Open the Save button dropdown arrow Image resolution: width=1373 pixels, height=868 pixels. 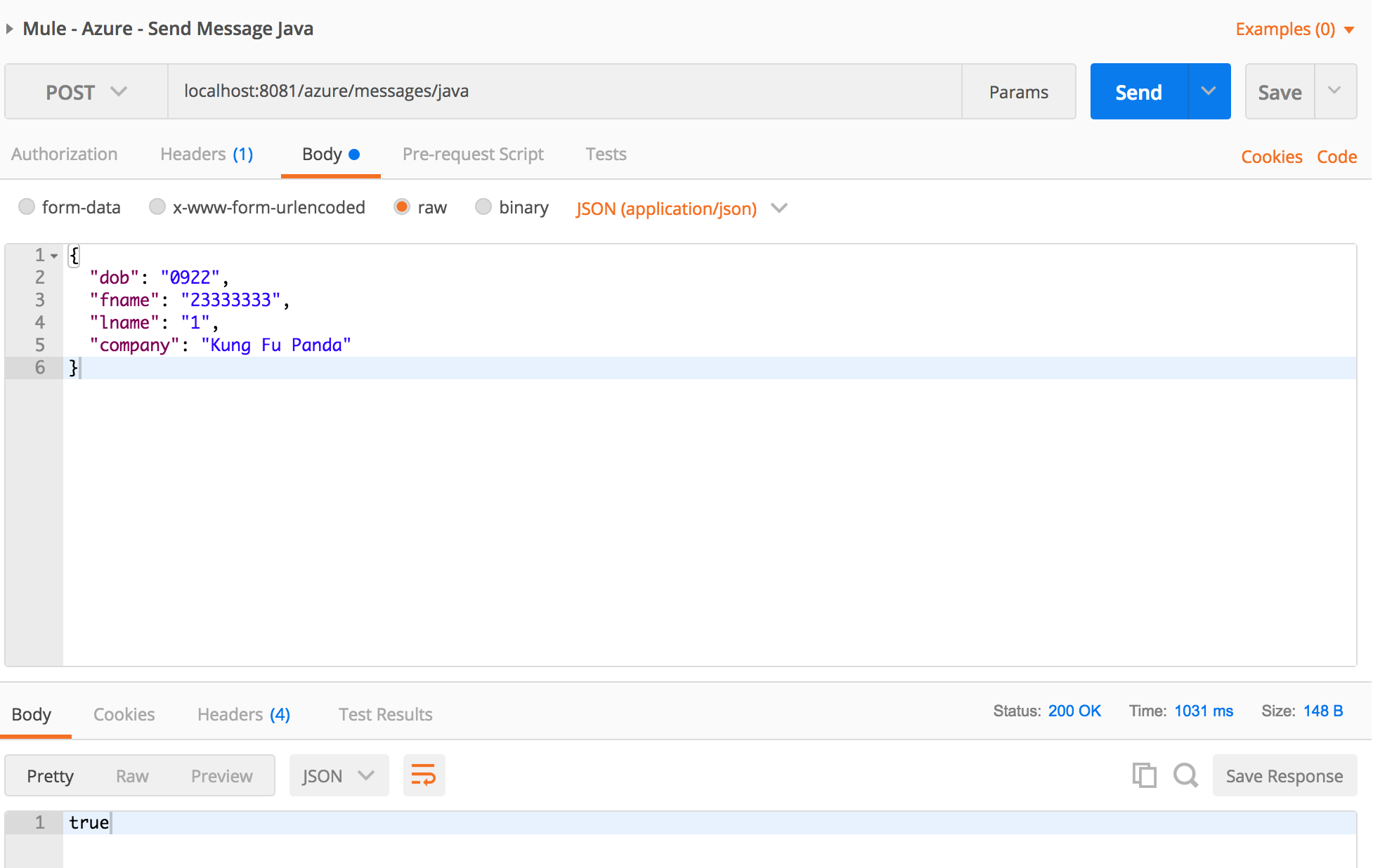pos(1334,91)
